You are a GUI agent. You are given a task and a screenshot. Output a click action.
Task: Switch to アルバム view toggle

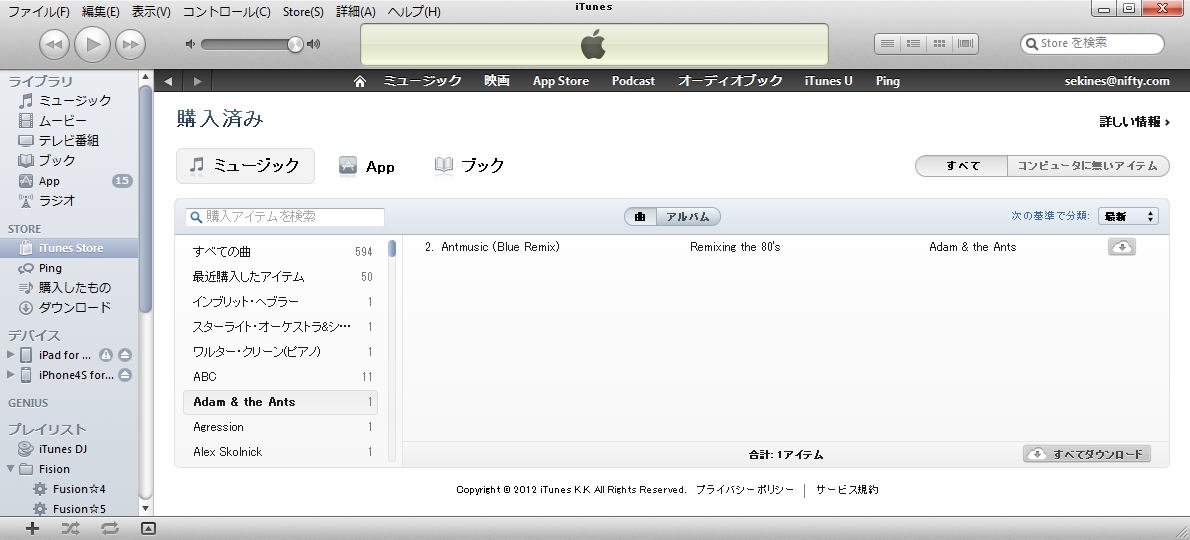click(x=688, y=217)
